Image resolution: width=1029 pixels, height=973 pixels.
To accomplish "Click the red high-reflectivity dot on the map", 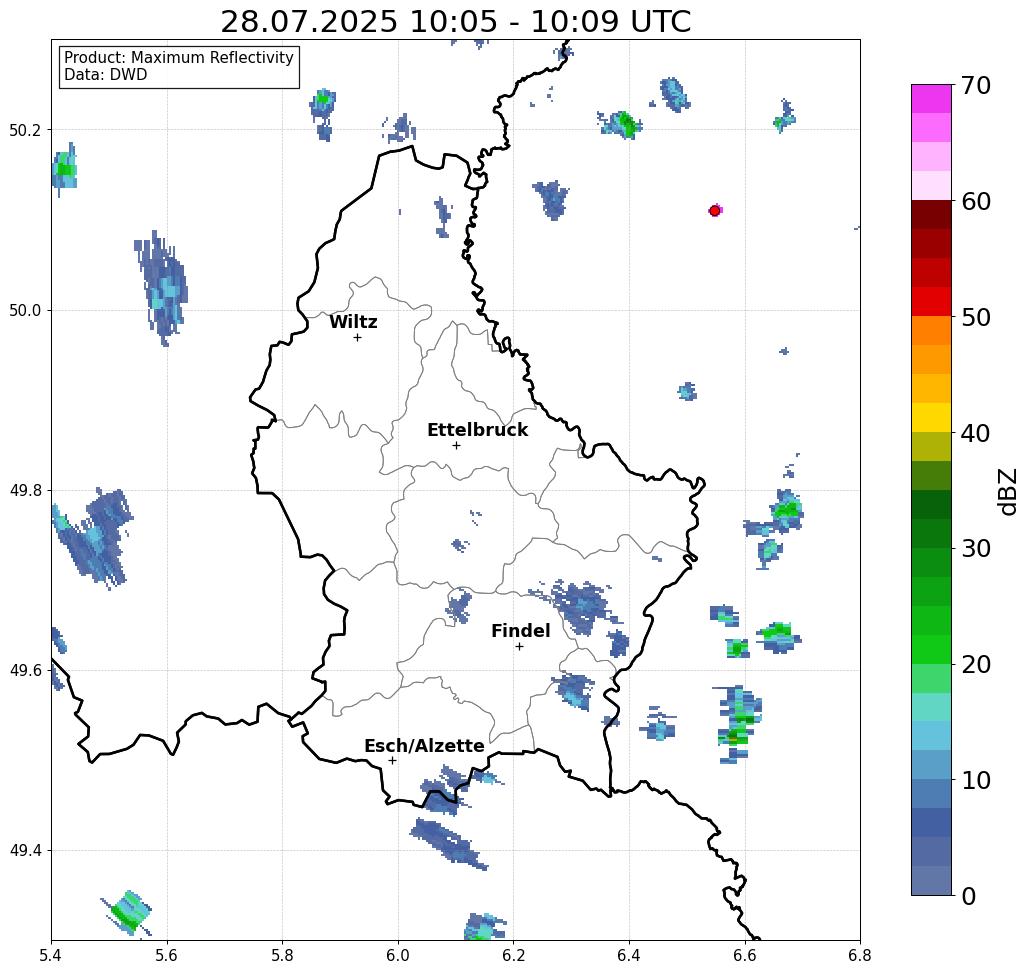I will [x=715, y=211].
